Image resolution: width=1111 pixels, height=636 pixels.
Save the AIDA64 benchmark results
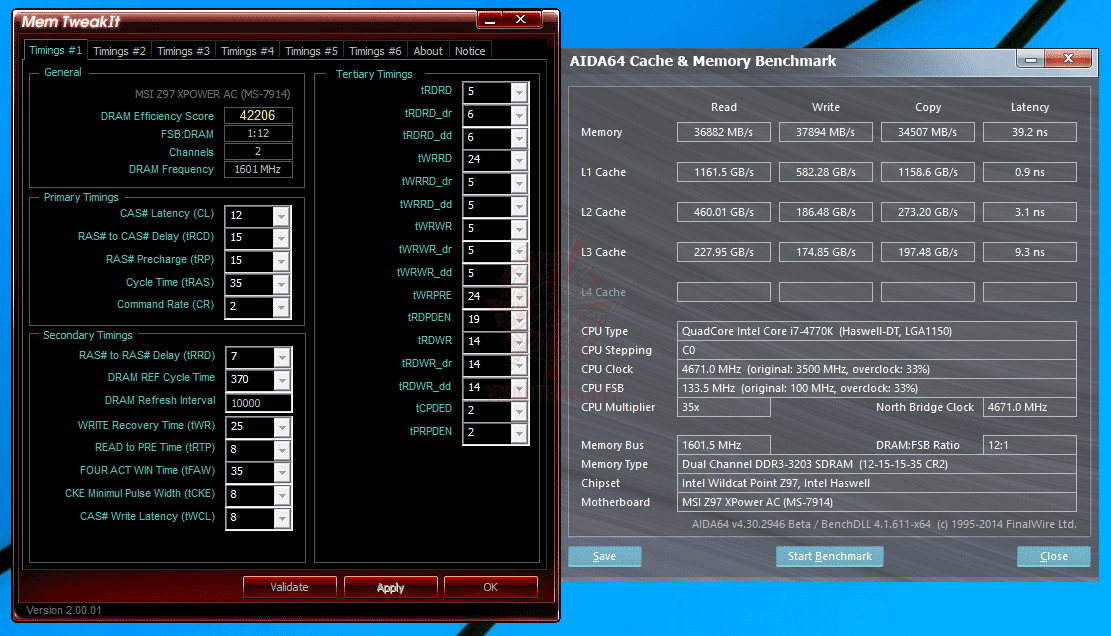(x=604, y=557)
